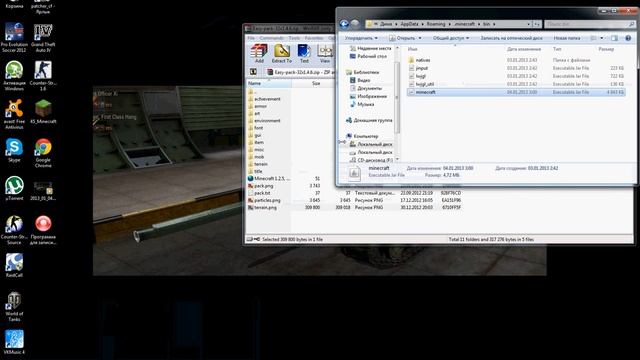Click the Новая папка button

click(567, 38)
